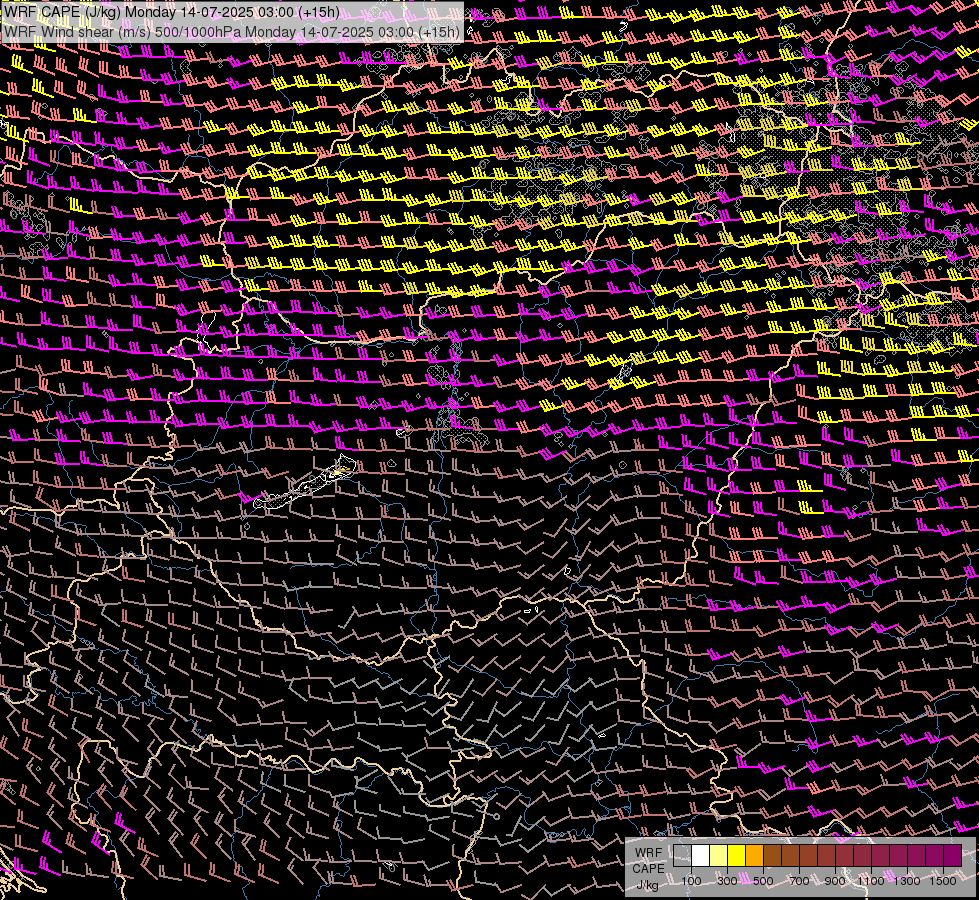
Task: Select the white CAPE legend swatch
Action: (x=701, y=855)
